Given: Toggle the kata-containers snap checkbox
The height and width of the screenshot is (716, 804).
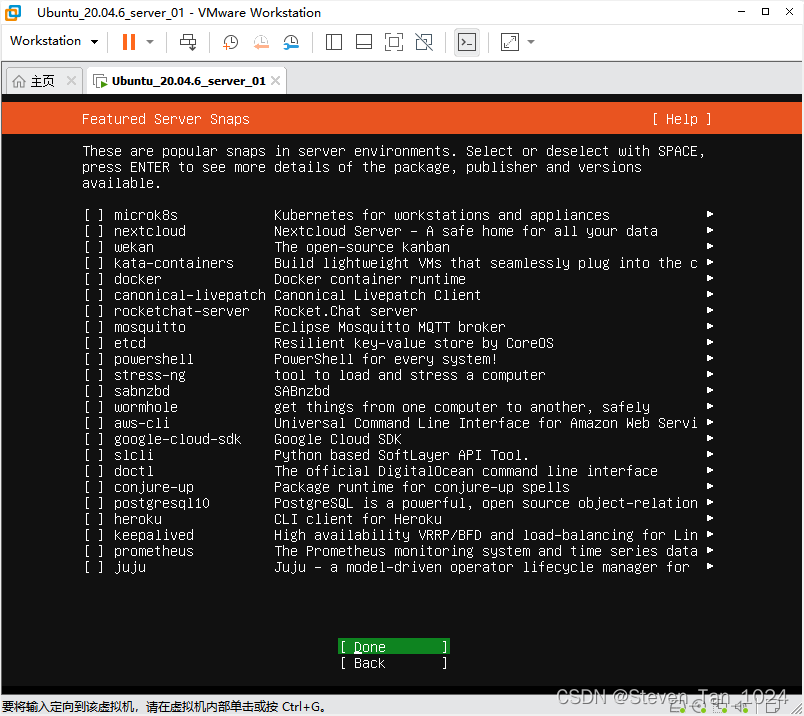Looking at the screenshot, I should (94, 263).
